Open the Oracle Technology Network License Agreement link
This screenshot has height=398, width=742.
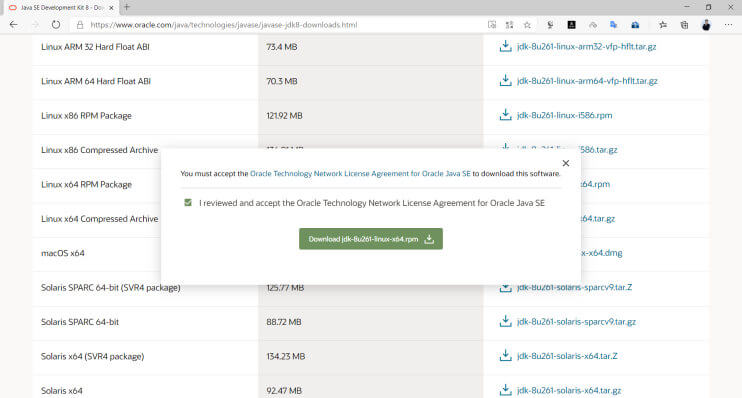360,174
